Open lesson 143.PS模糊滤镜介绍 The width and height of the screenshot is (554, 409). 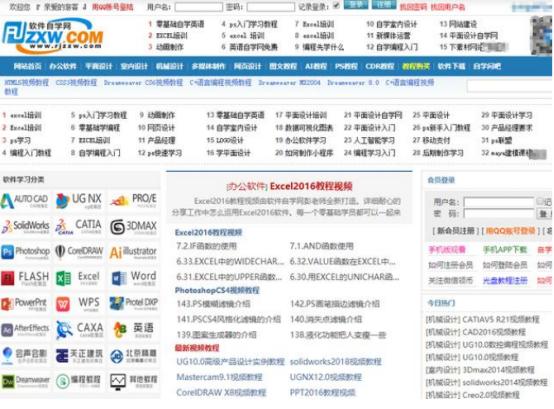click(213, 304)
